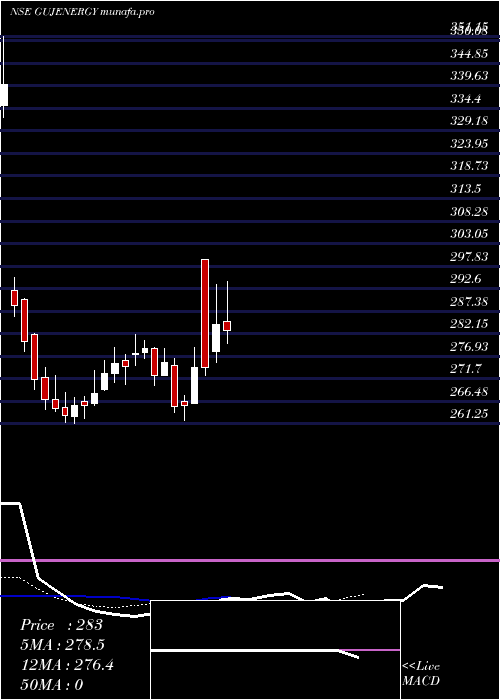Click the 292.6 axis label
Viewport: 500px width, 700px height.
point(466,279)
